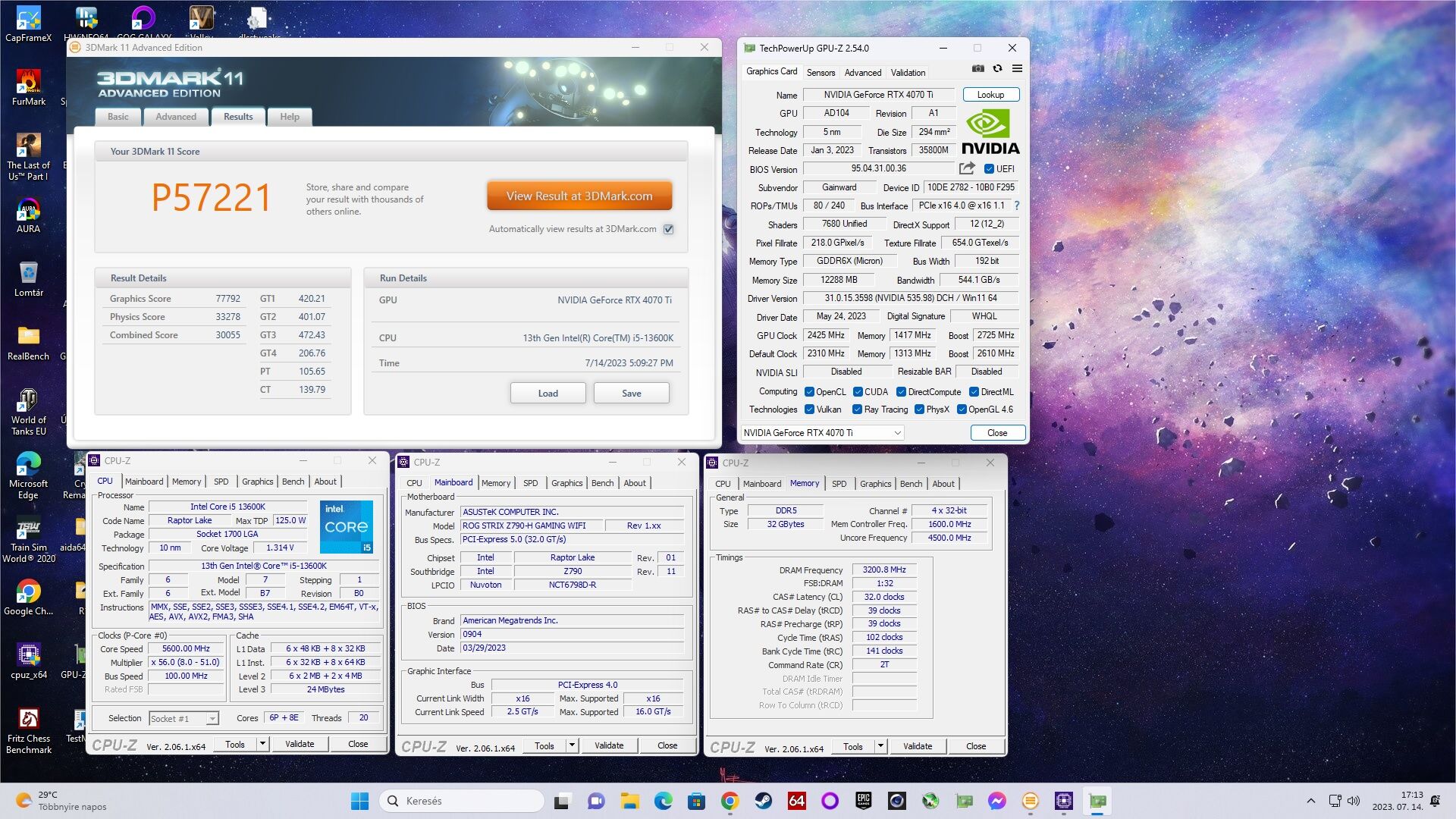Click Tools button in left CPU-Z window
The width and height of the screenshot is (1456, 819).
point(235,744)
